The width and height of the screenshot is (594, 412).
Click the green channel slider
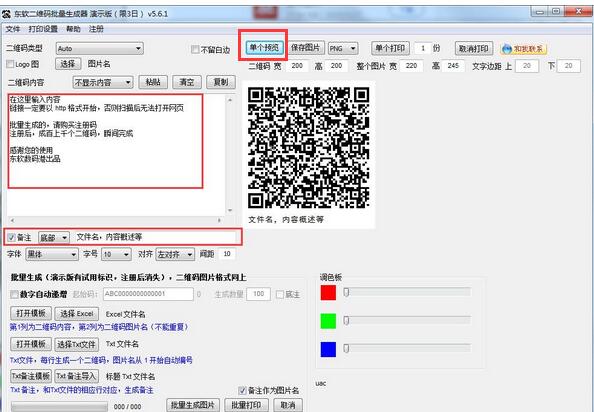407,320
